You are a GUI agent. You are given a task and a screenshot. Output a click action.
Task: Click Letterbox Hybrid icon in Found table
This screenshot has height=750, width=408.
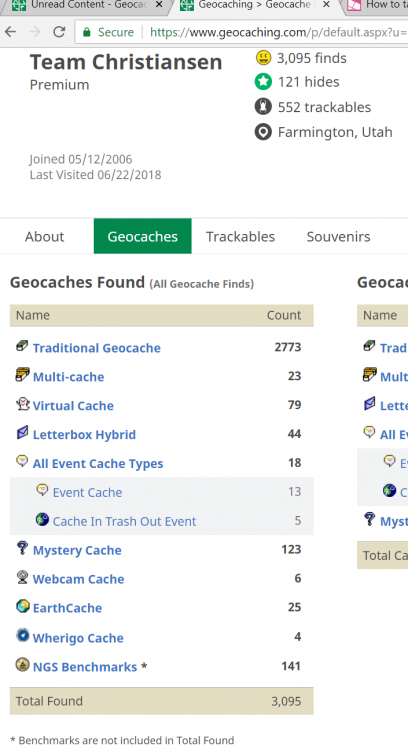pyautogui.click(x=22, y=432)
